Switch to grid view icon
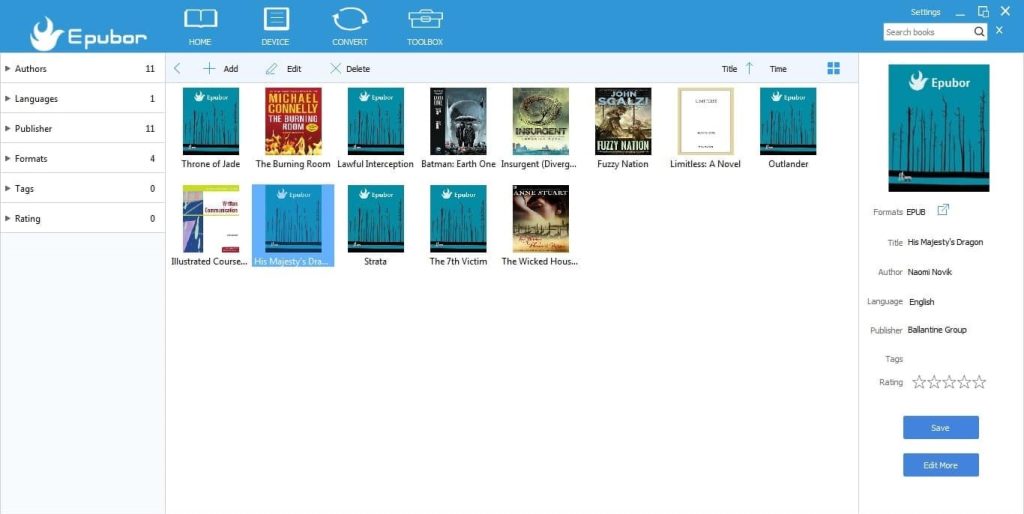Screen dimensions: 1024x514 point(833,69)
